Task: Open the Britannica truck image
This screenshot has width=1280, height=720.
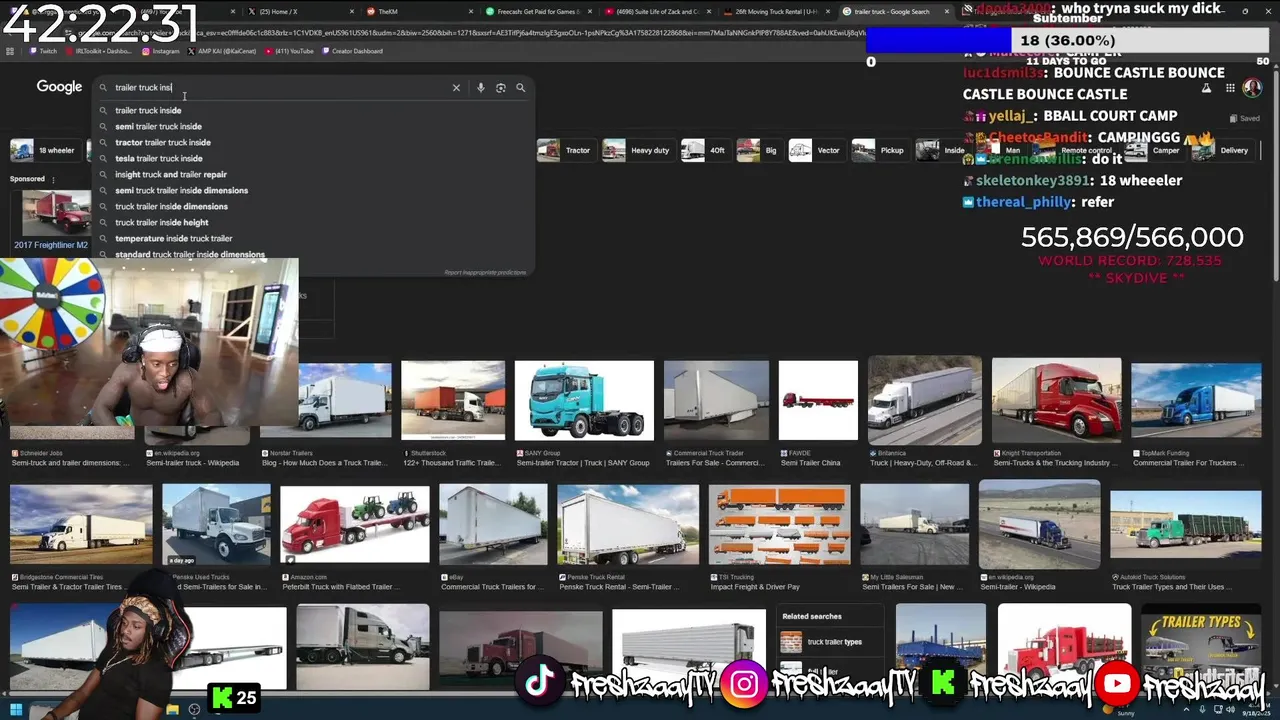Action: point(925,400)
